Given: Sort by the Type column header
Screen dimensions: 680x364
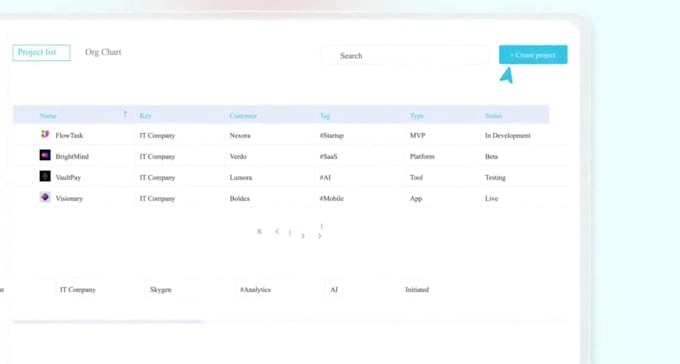Looking at the screenshot, I should point(416,116).
